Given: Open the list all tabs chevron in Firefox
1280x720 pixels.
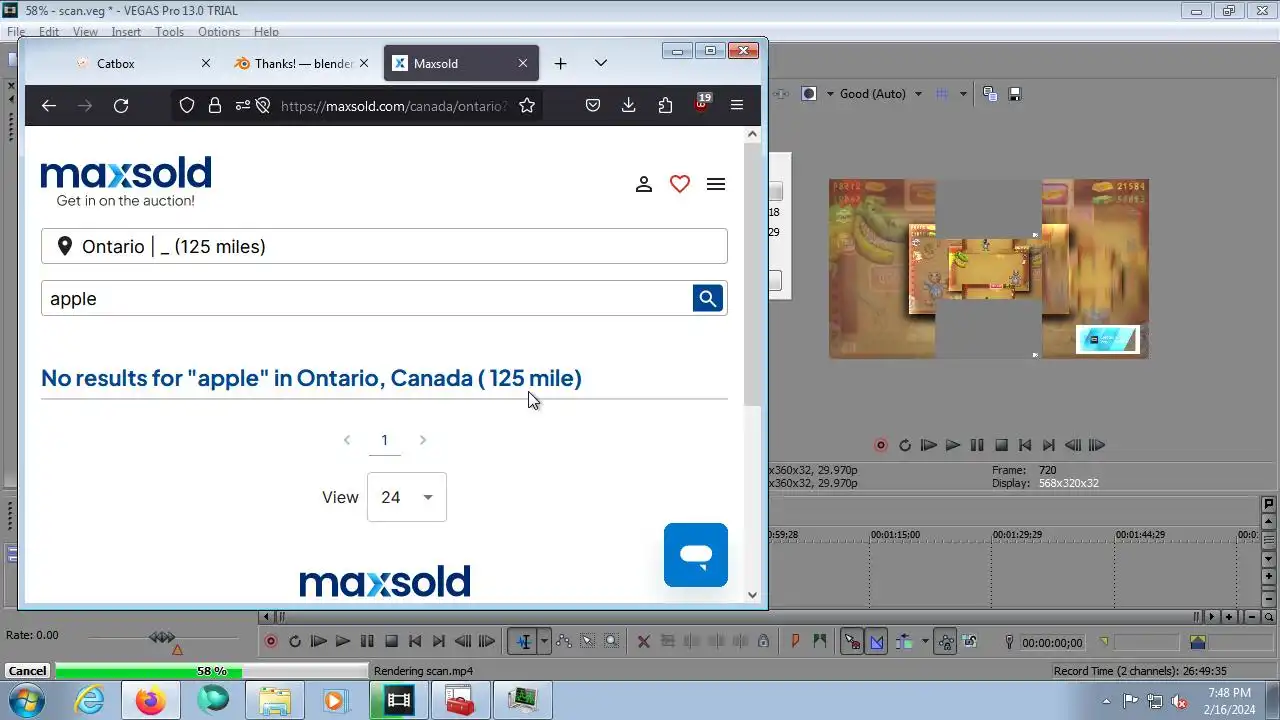Looking at the screenshot, I should [600, 63].
